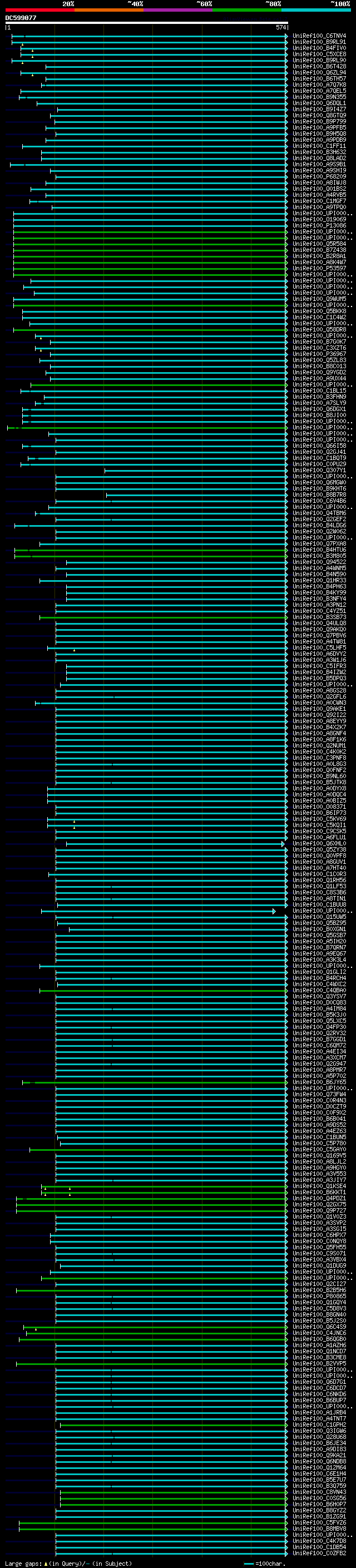Click hit label UniRef100_B9N355
The image size is (356, 1568).
[319, 97]
